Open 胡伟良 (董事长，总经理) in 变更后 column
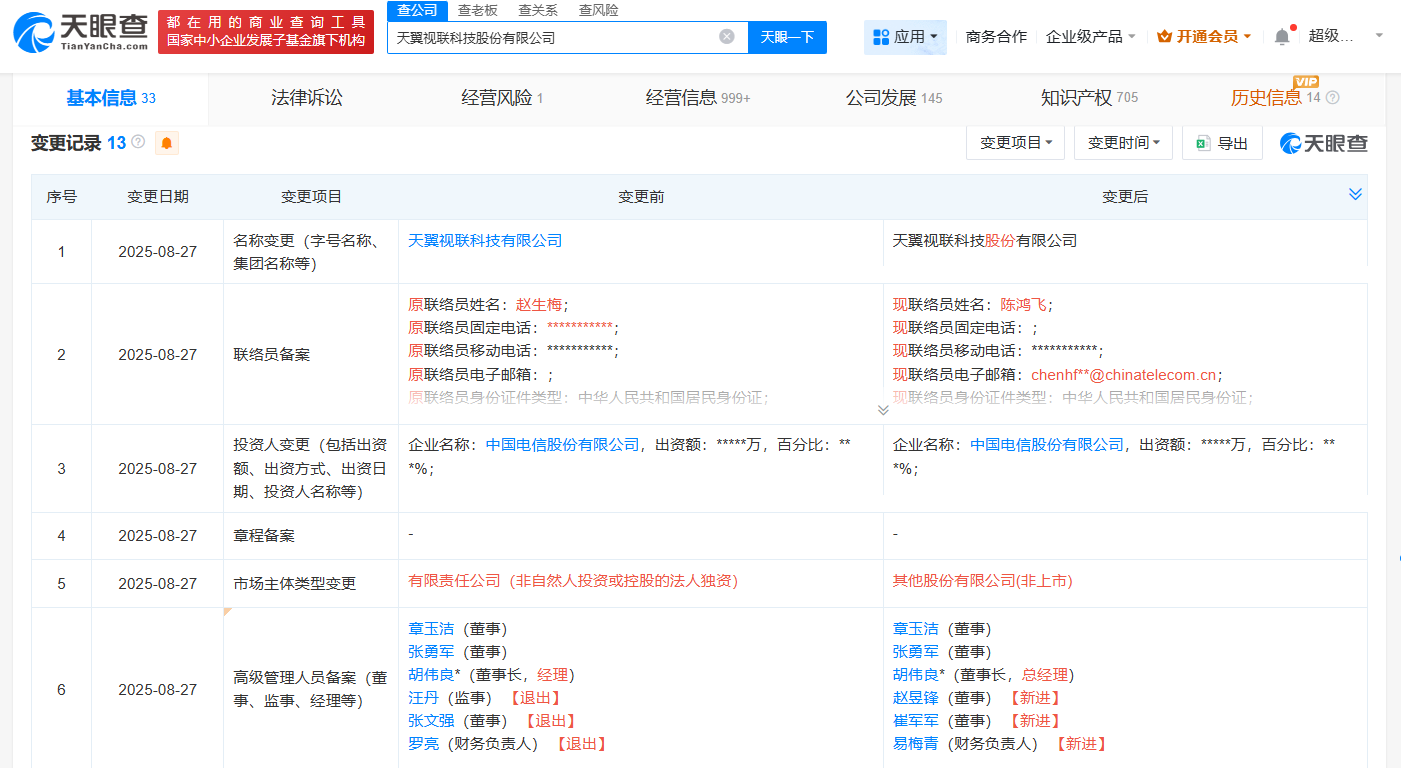The width and height of the screenshot is (1401, 768). point(916,675)
